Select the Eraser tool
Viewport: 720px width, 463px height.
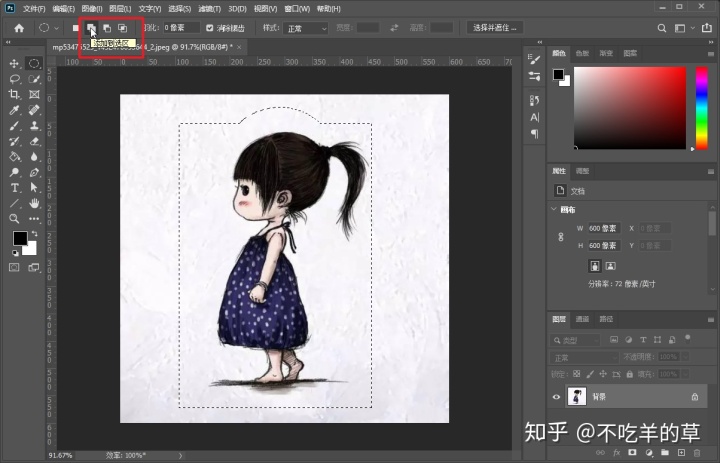(x=34, y=141)
